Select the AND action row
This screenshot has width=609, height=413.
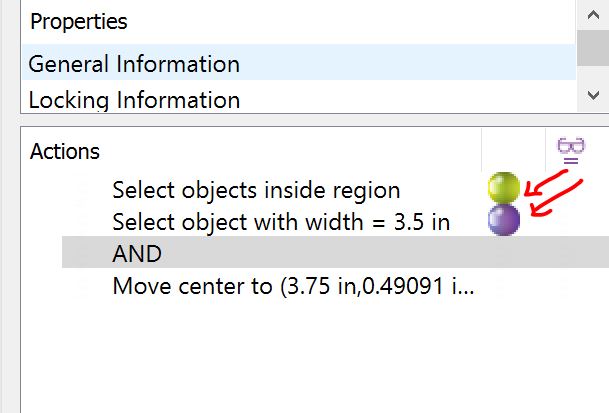click(x=137, y=254)
